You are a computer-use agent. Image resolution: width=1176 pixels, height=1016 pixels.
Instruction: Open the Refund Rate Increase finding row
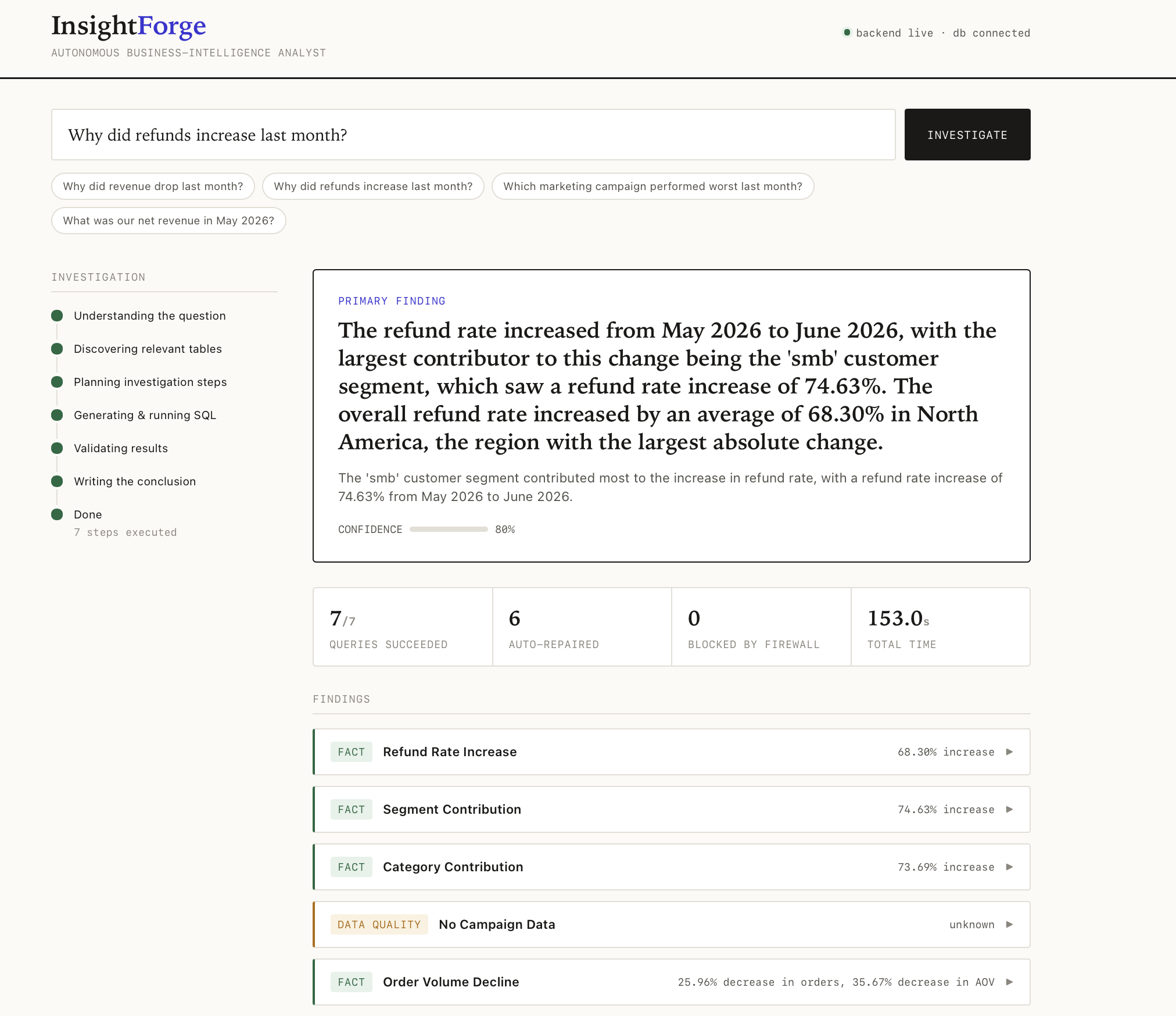pos(672,752)
